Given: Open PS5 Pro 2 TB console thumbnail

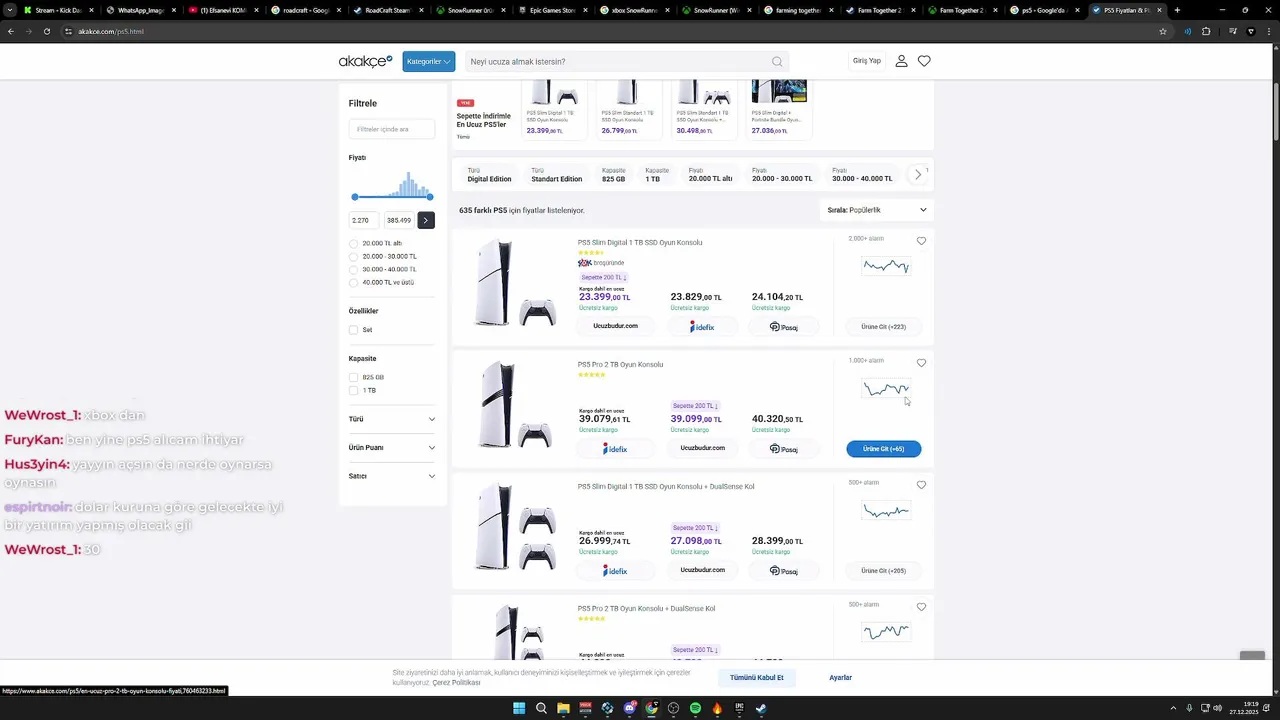Looking at the screenshot, I should tap(514, 405).
